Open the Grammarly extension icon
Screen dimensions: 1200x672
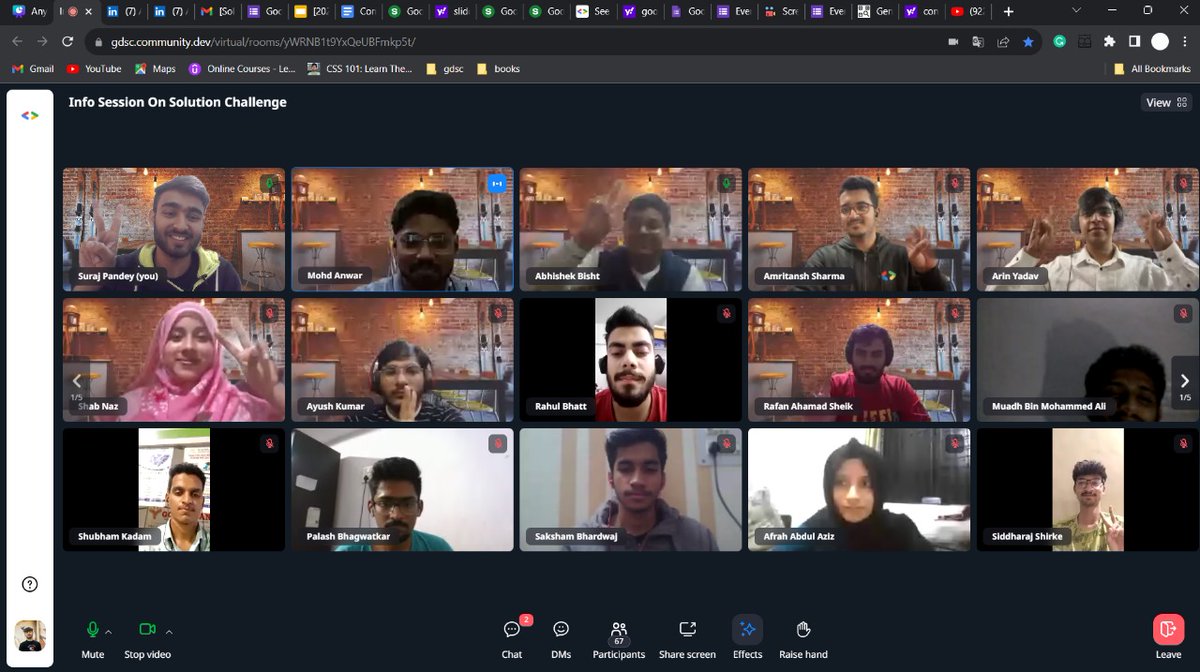click(1060, 42)
